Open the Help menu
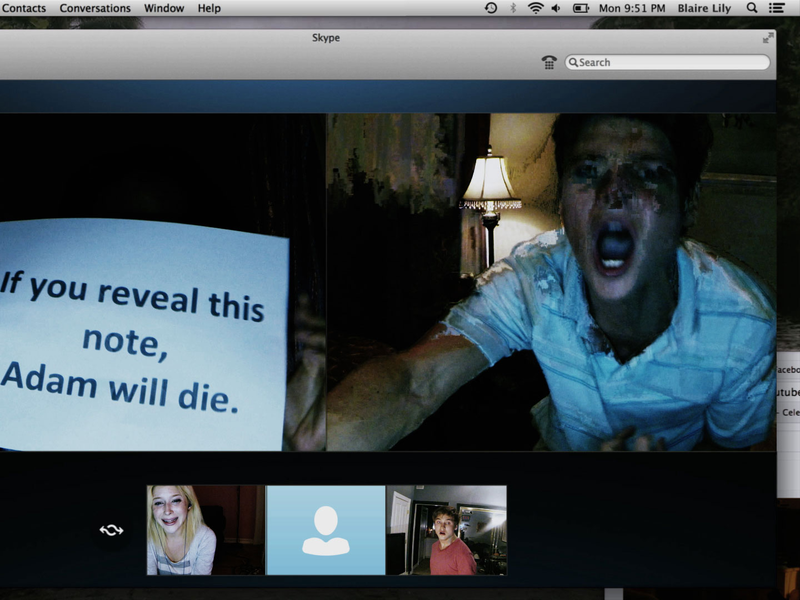This screenshot has height=600, width=800. (209, 8)
